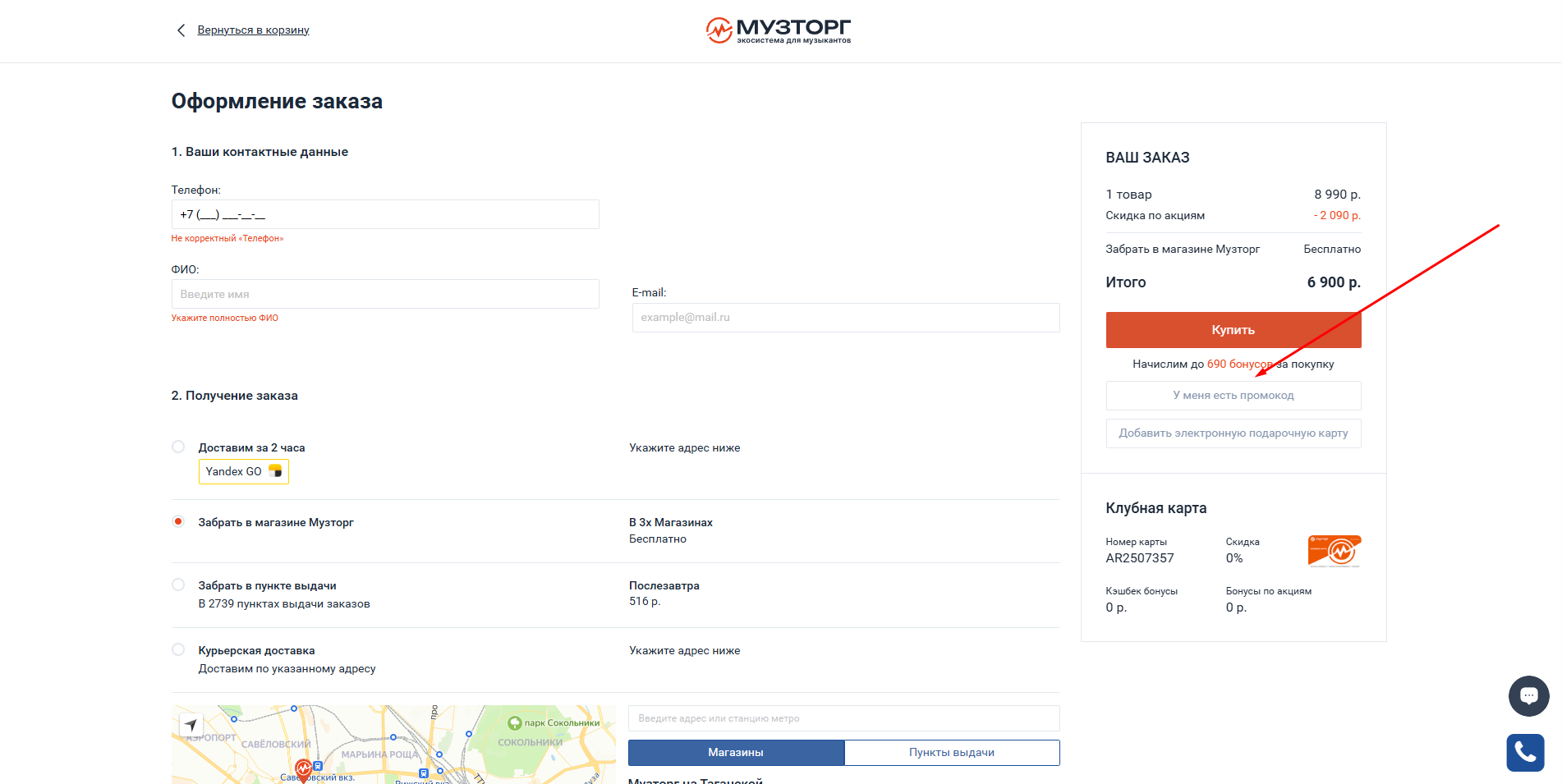Expand 'У меня есть промокод' field
Image resolution: width=1562 pixels, height=784 pixels.
pos(1233,396)
